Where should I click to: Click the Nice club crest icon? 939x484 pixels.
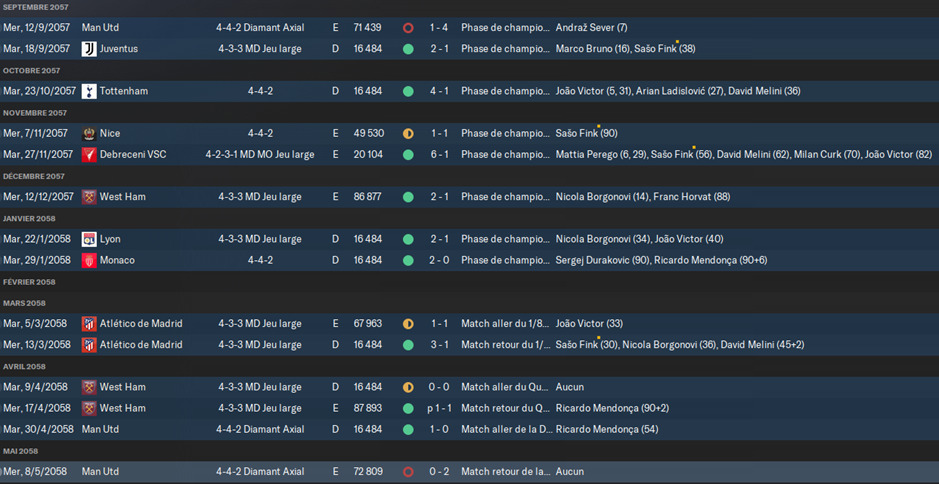[89, 134]
